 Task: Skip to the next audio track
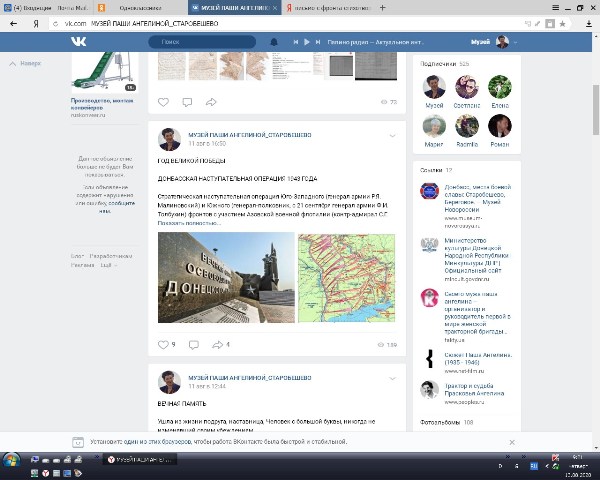click(x=316, y=42)
